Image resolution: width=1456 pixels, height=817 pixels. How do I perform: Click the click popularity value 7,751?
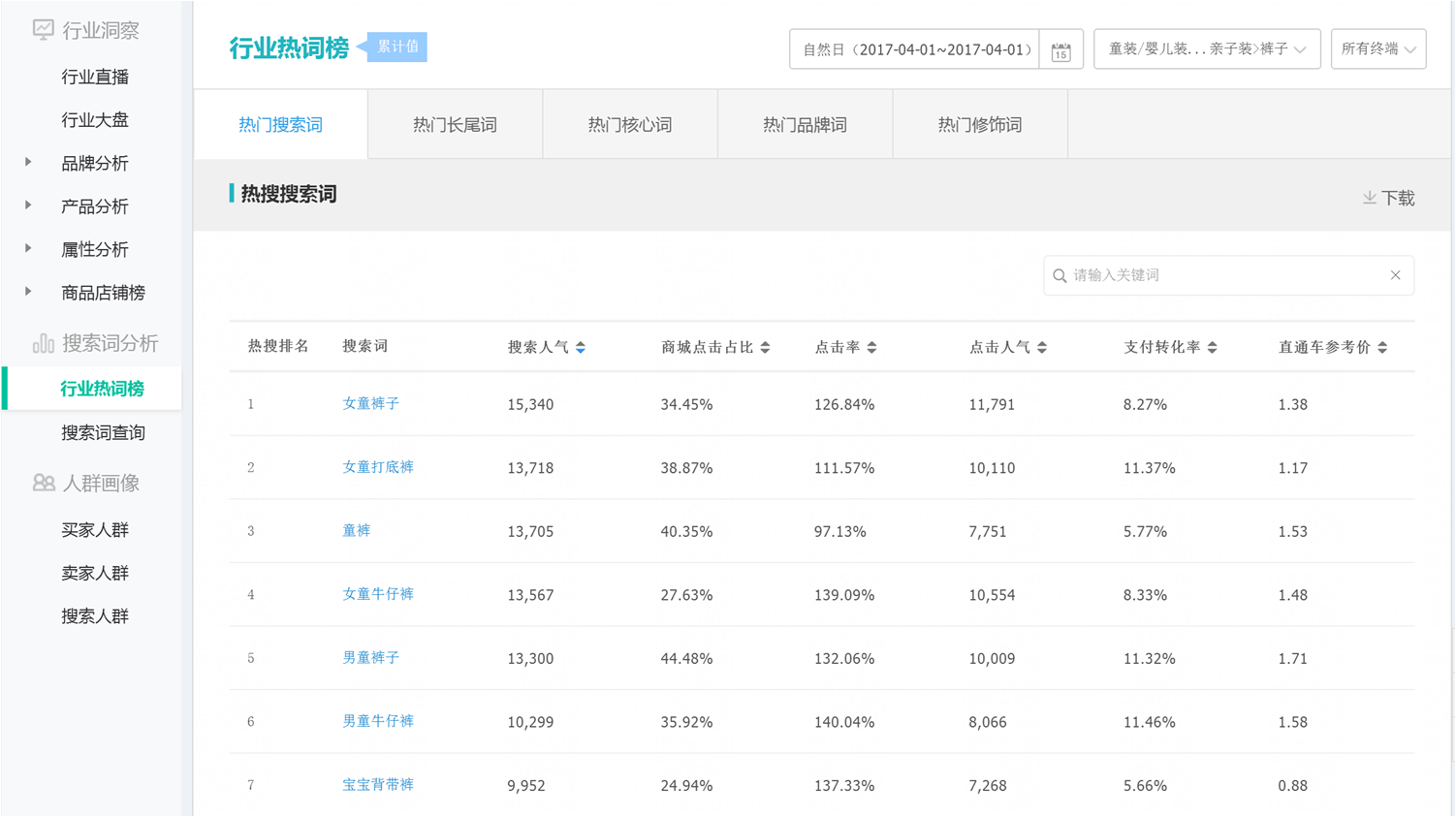click(x=988, y=531)
